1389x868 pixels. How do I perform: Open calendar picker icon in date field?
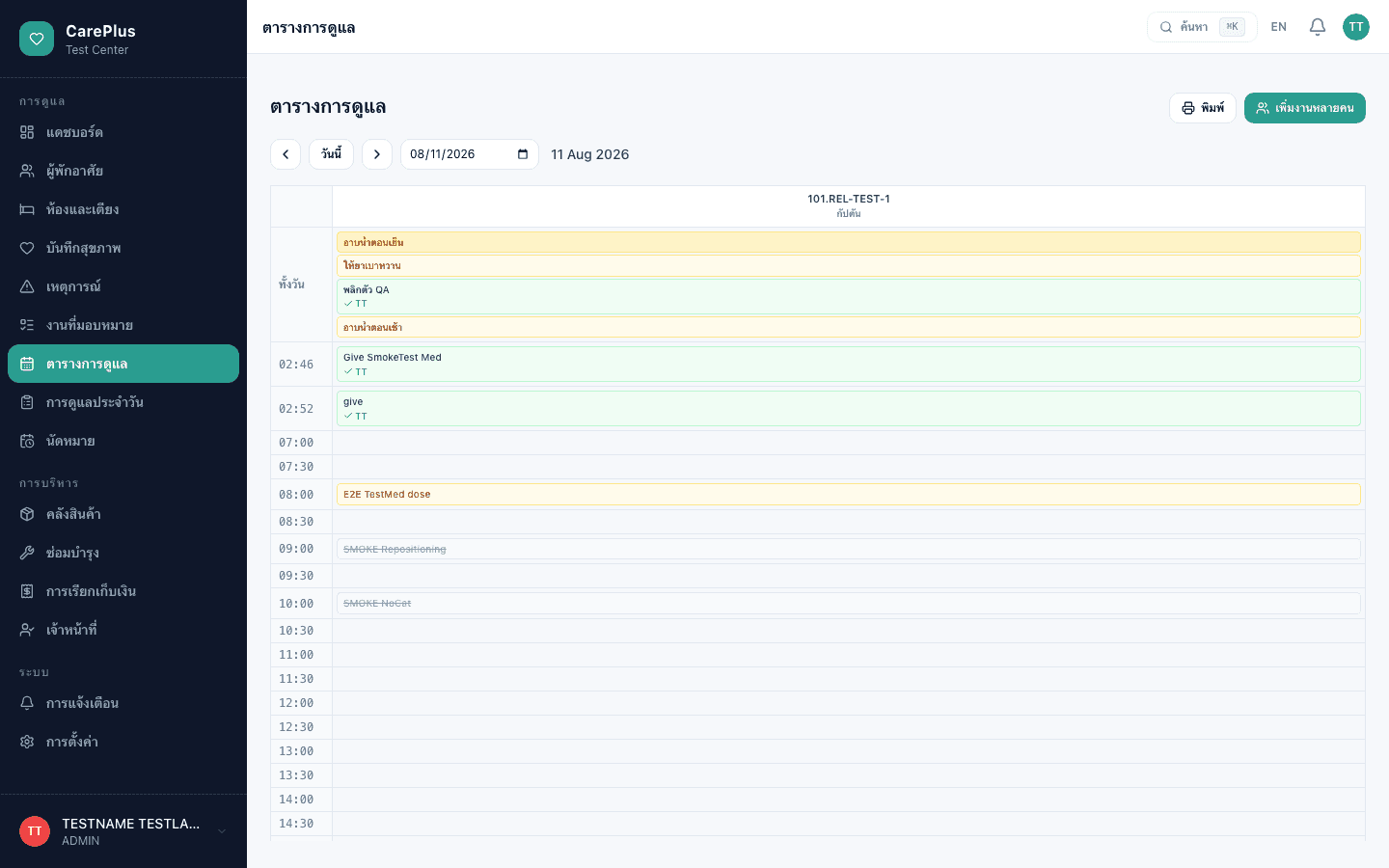coord(523,154)
